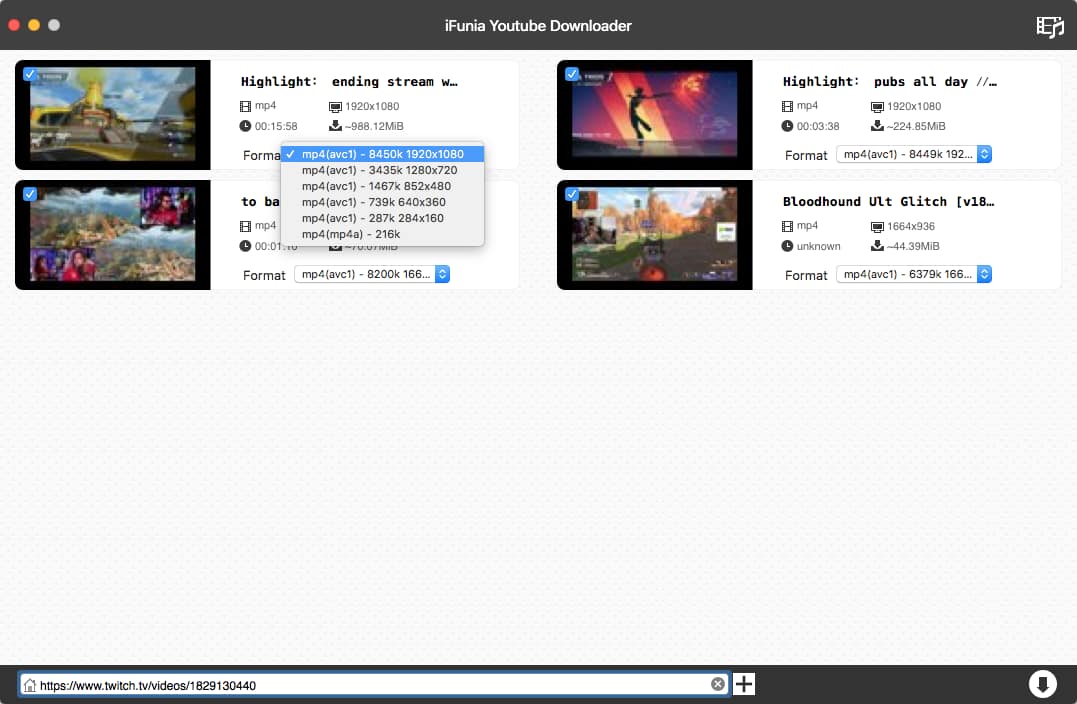This screenshot has height=704, width=1077.
Task: Click download size icon beside ~224.85MiB
Action: coord(877,126)
